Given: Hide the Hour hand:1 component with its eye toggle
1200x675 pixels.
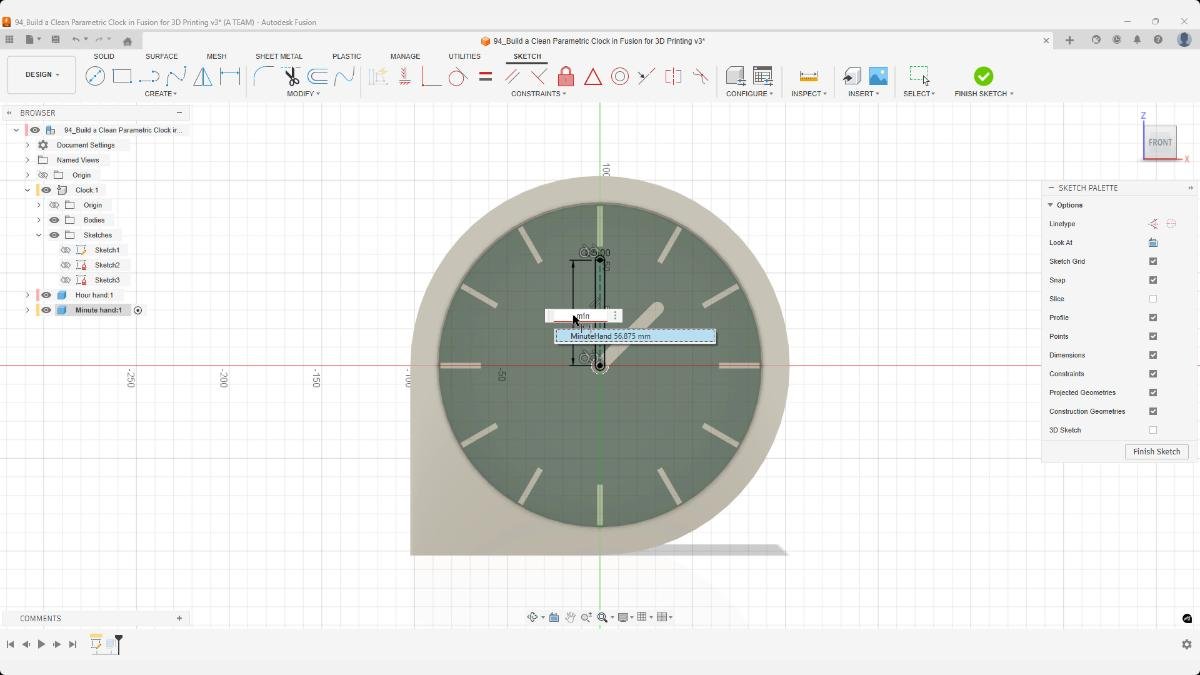Looking at the screenshot, I should pos(45,295).
